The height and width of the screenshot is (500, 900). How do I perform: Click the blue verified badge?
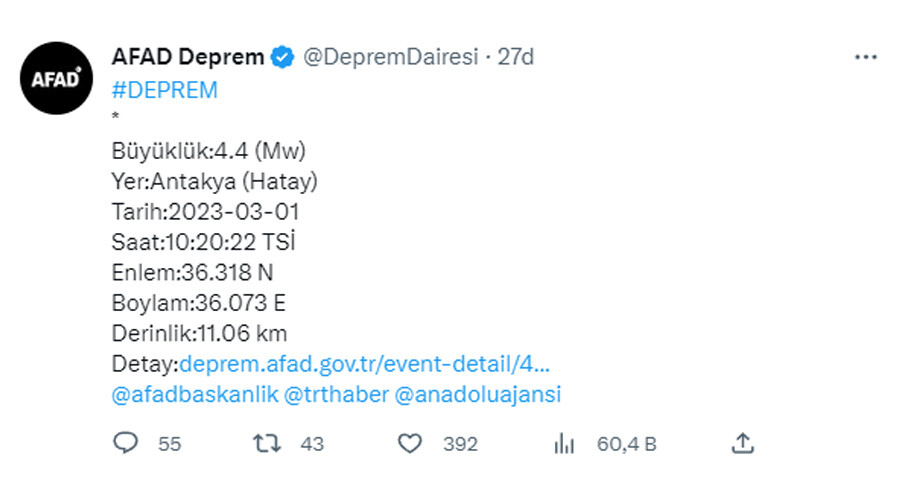coord(283,57)
